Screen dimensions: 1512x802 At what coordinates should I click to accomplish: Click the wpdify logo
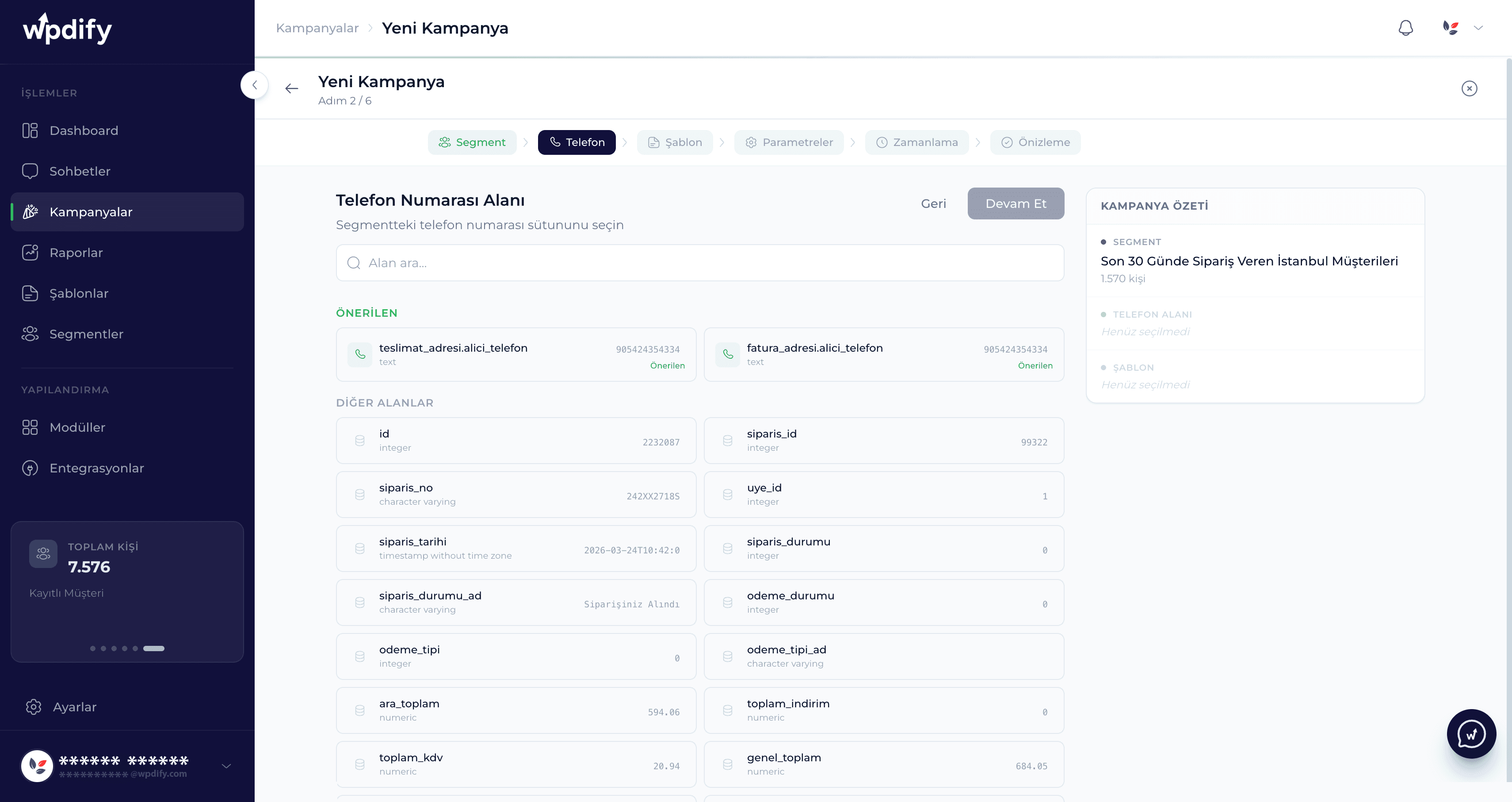tap(68, 29)
